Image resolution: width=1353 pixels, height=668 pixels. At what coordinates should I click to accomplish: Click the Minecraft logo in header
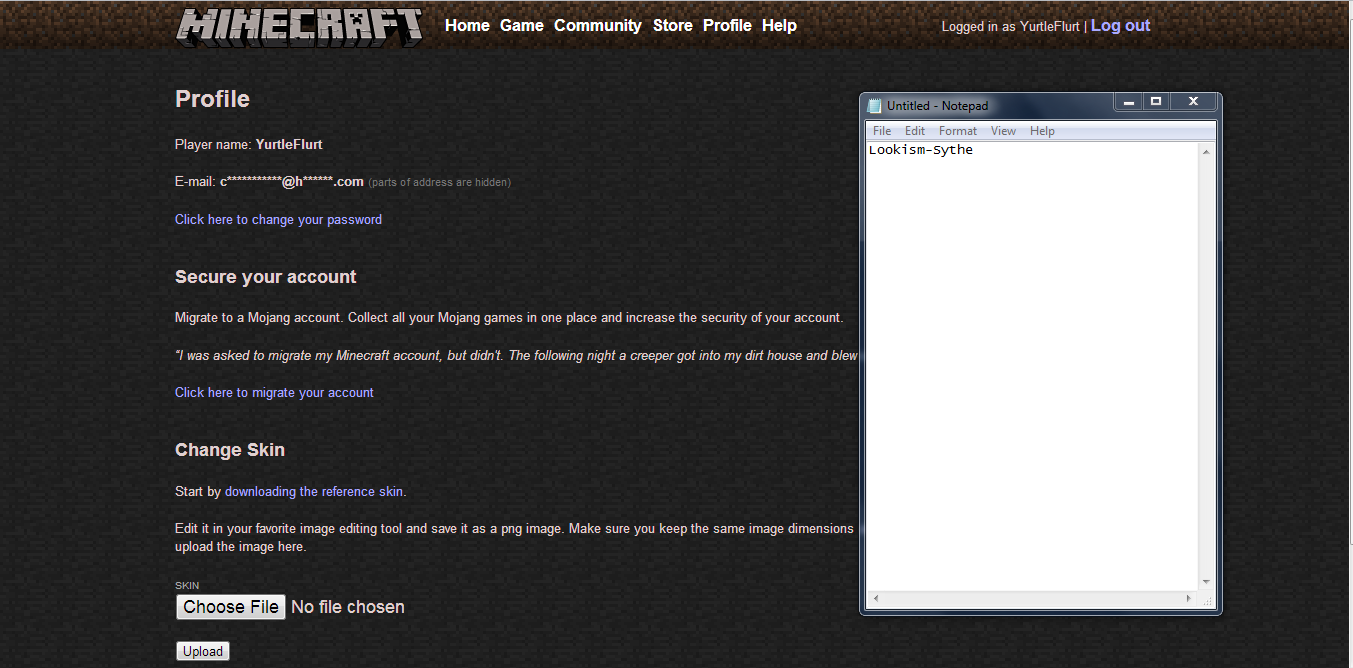pos(299,27)
